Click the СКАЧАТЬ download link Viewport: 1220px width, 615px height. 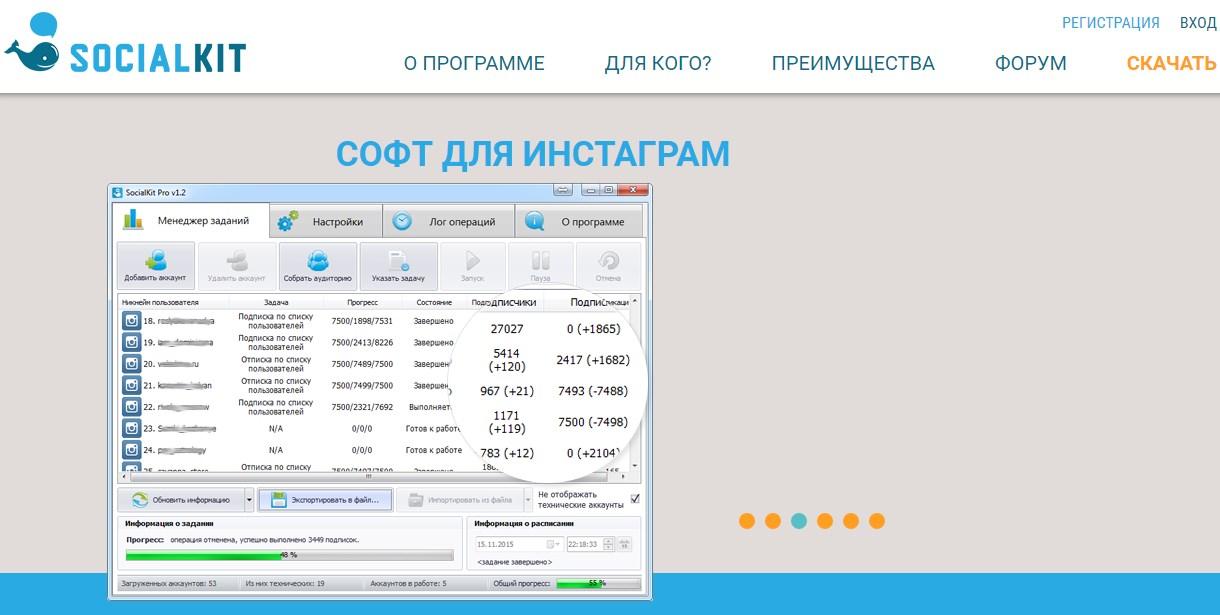1171,63
